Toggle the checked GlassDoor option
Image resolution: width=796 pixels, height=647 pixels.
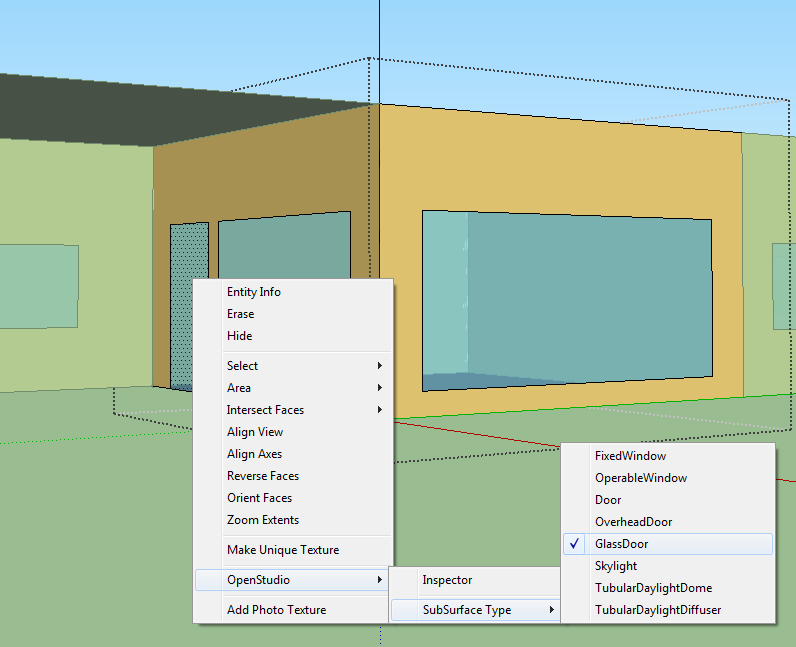click(x=622, y=544)
